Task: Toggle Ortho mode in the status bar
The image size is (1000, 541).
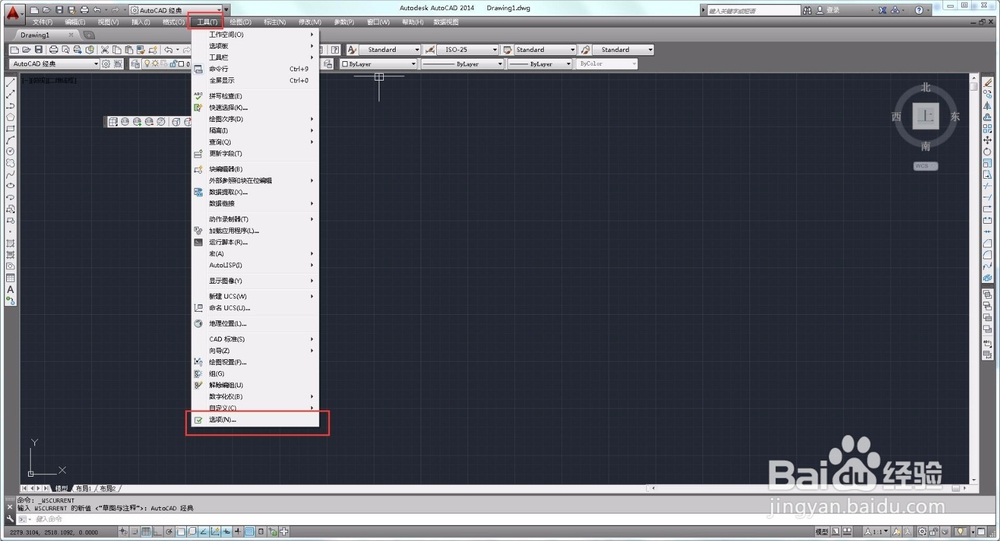Action: [x=159, y=531]
